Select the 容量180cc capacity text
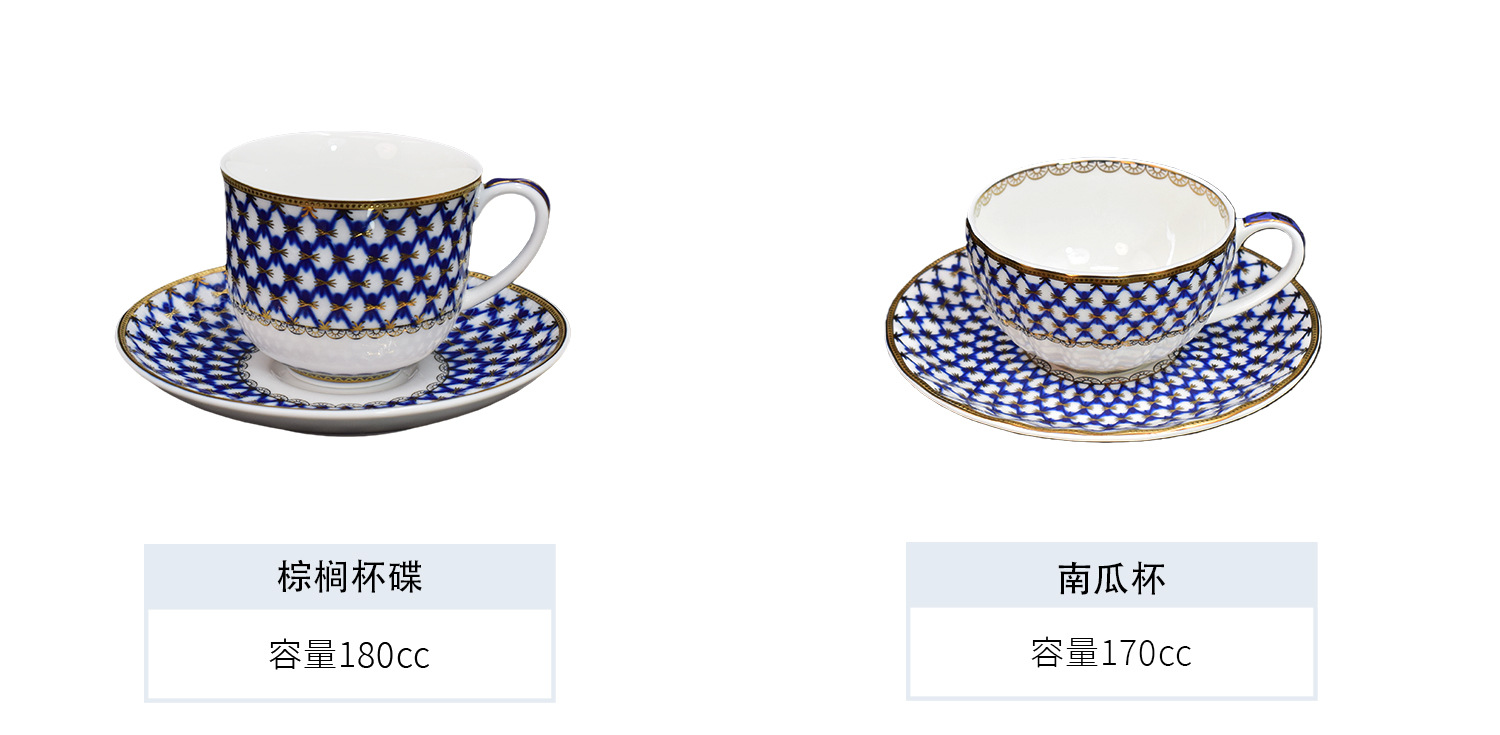Screen dimensions: 1500x735 click(x=349, y=655)
